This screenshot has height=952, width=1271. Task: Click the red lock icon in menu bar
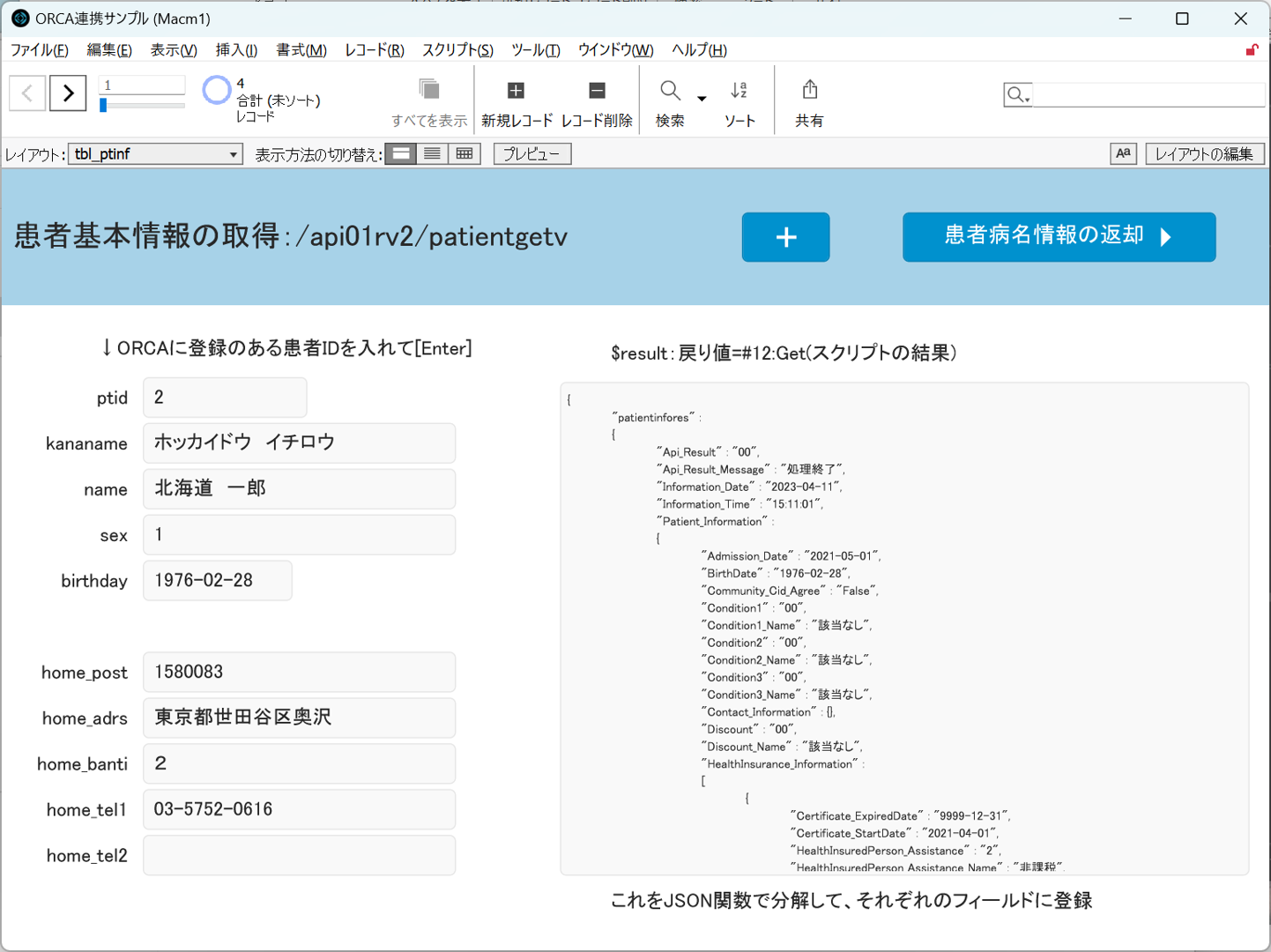click(1252, 49)
